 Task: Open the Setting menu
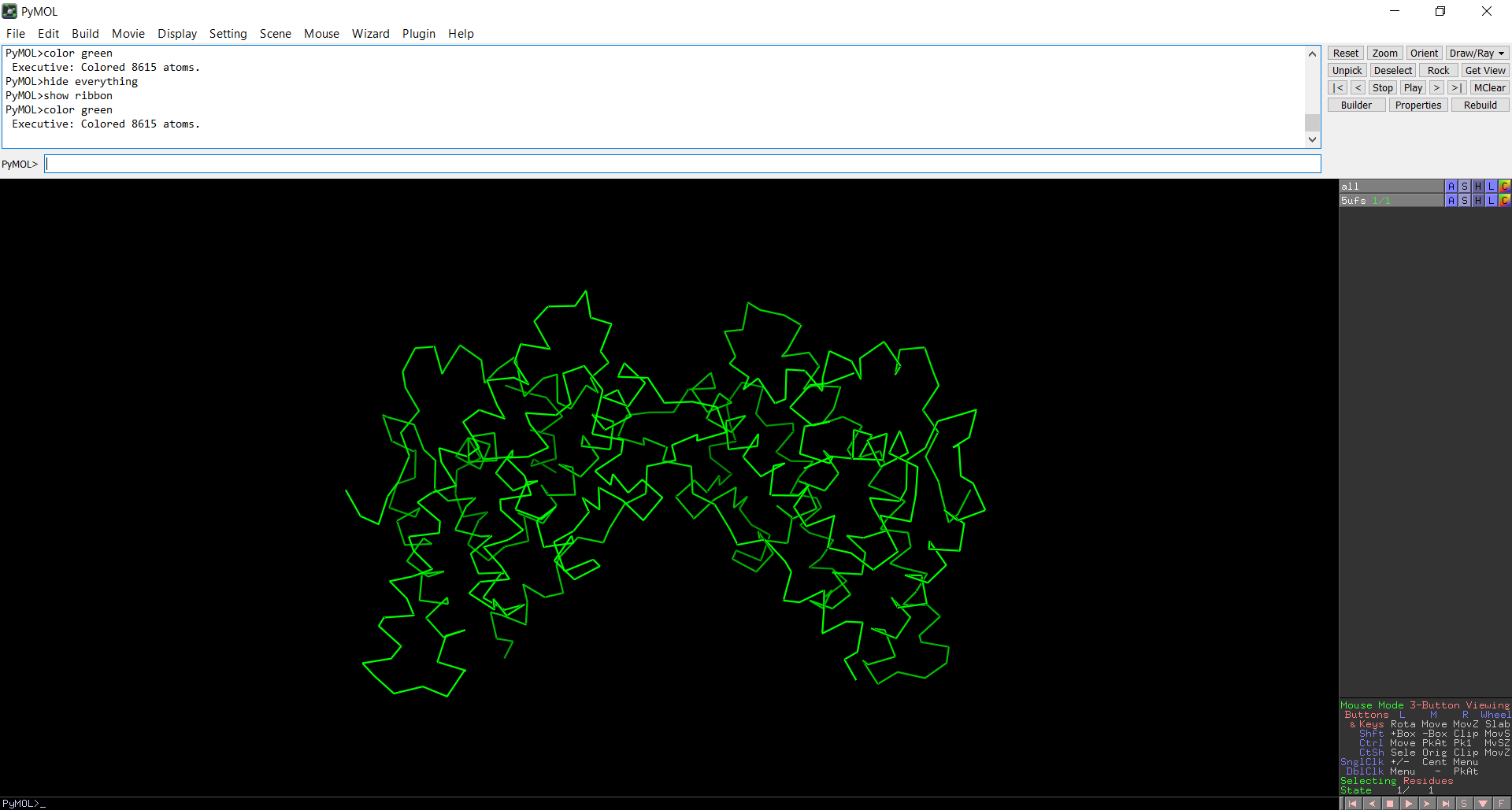228,34
